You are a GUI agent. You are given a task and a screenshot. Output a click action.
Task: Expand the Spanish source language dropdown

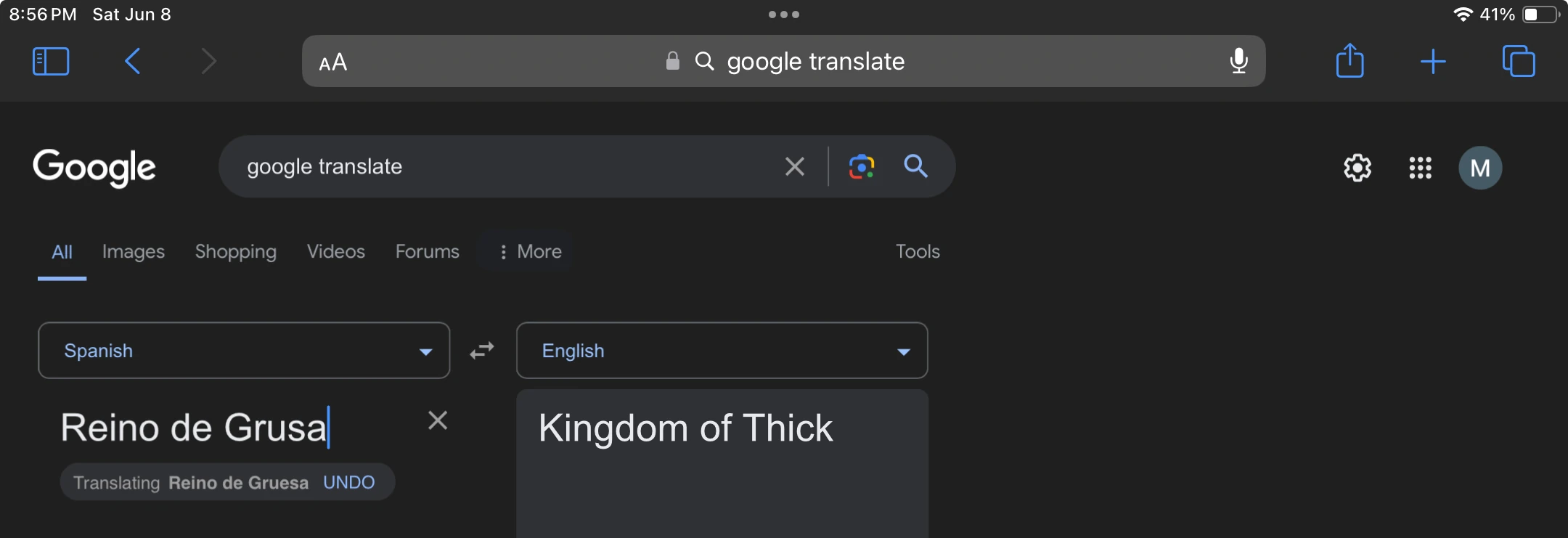click(x=244, y=351)
